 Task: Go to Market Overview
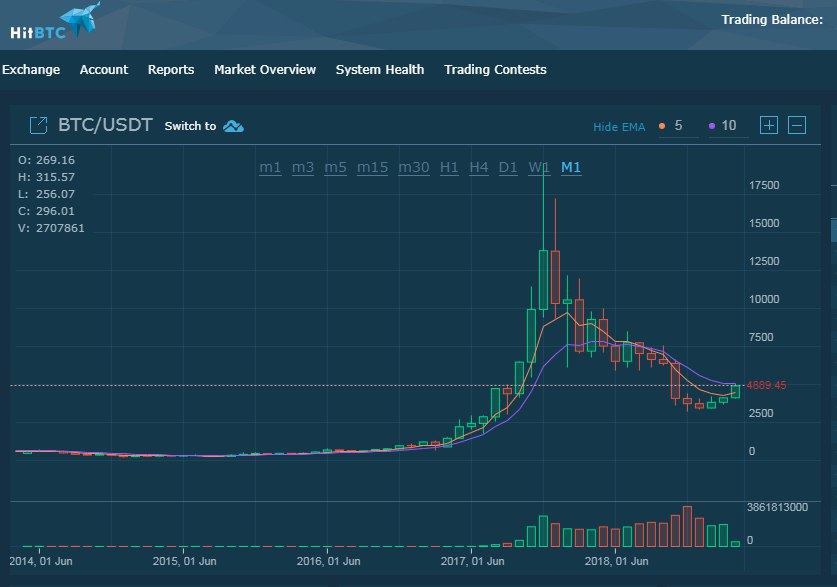click(x=265, y=69)
